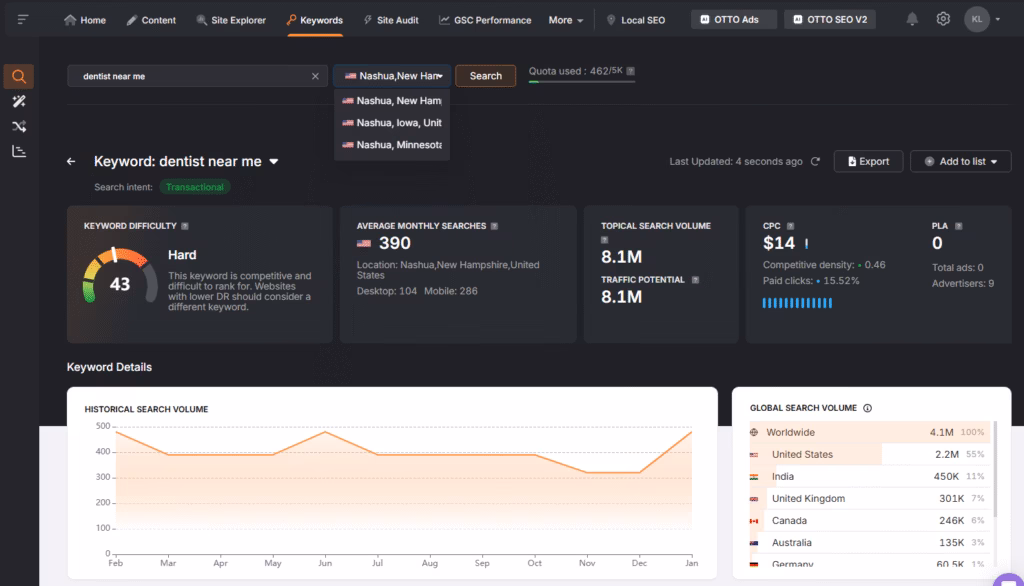Clear the keyword search field with X
This screenshot has height=586, width=1024.
click(x=315, y=76)
